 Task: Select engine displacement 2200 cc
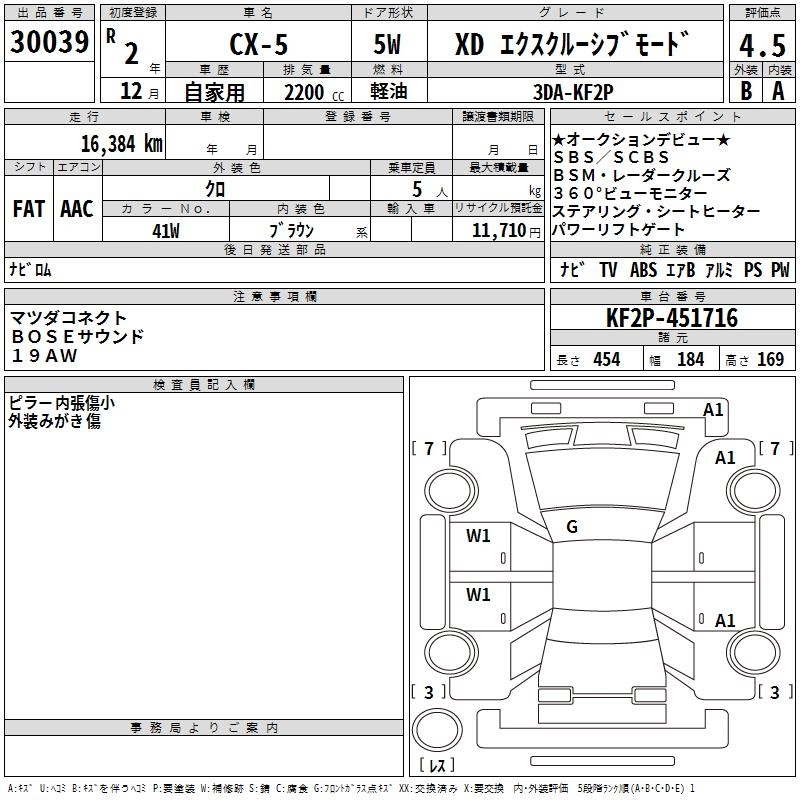314,93
